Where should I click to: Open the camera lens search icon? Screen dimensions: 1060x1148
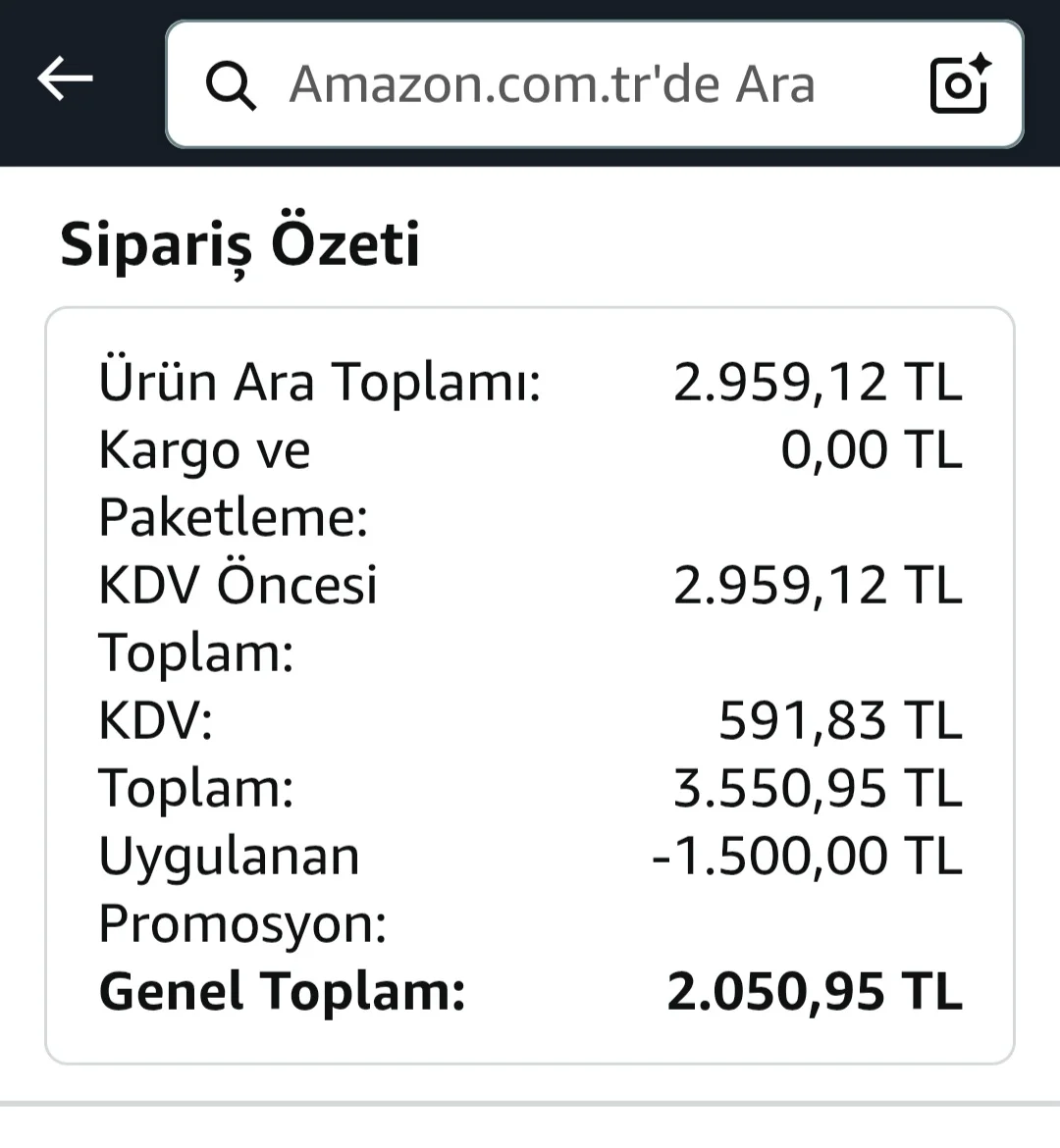pos(959,84)
